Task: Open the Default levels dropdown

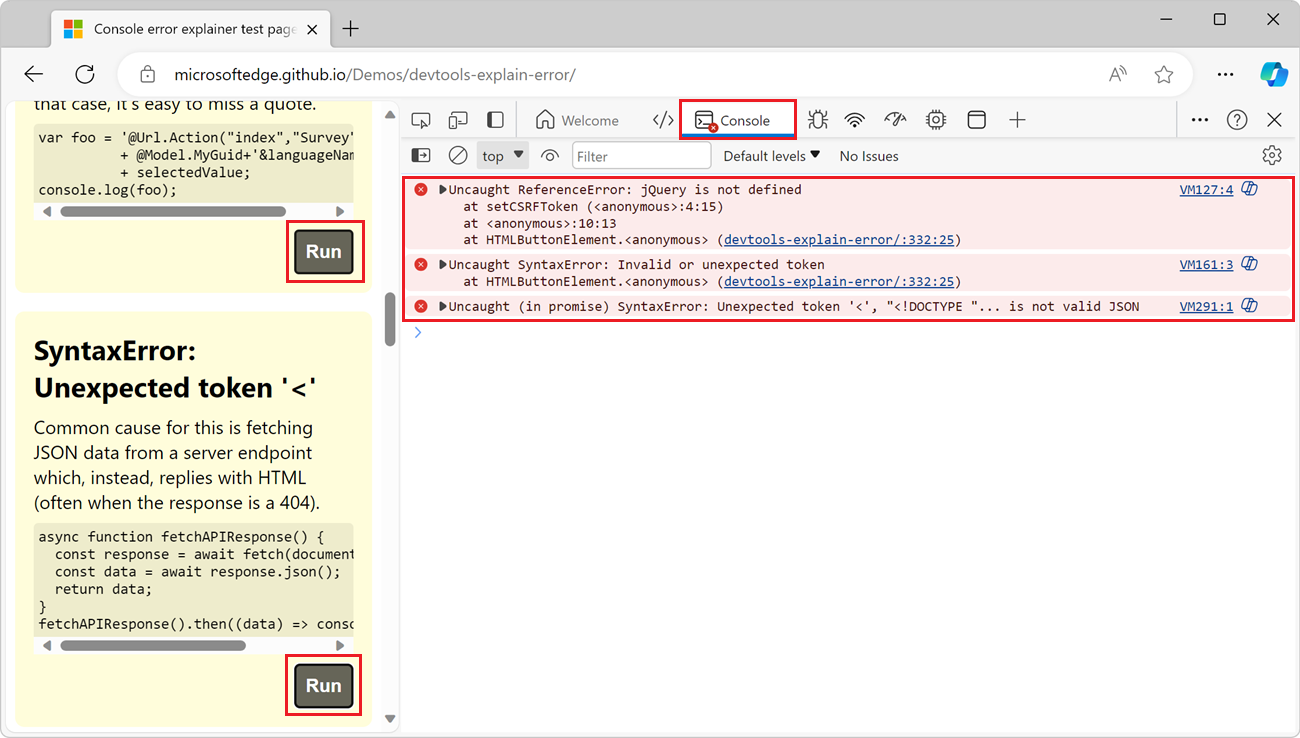Action: [x=770, y=155]
